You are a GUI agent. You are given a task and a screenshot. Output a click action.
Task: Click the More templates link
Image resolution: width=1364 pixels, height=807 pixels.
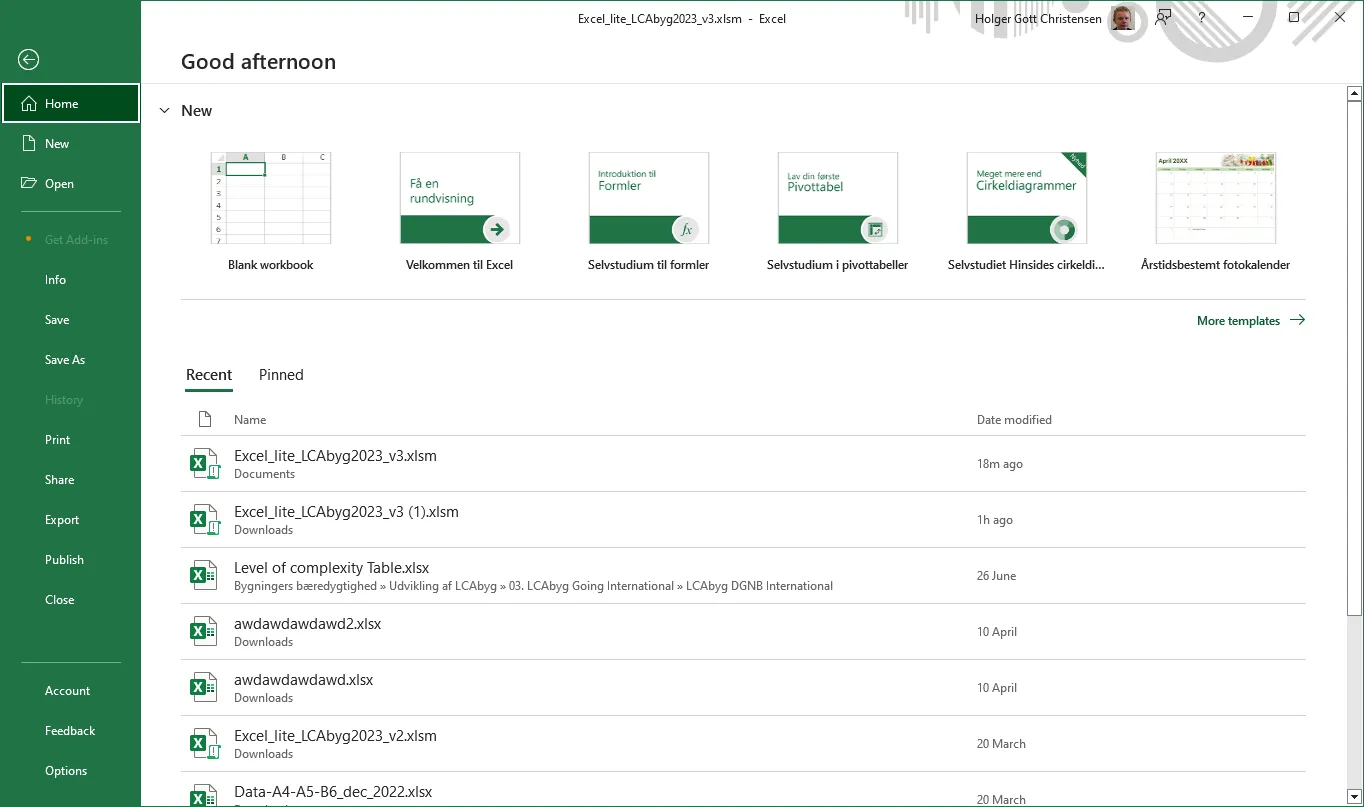1251,321
